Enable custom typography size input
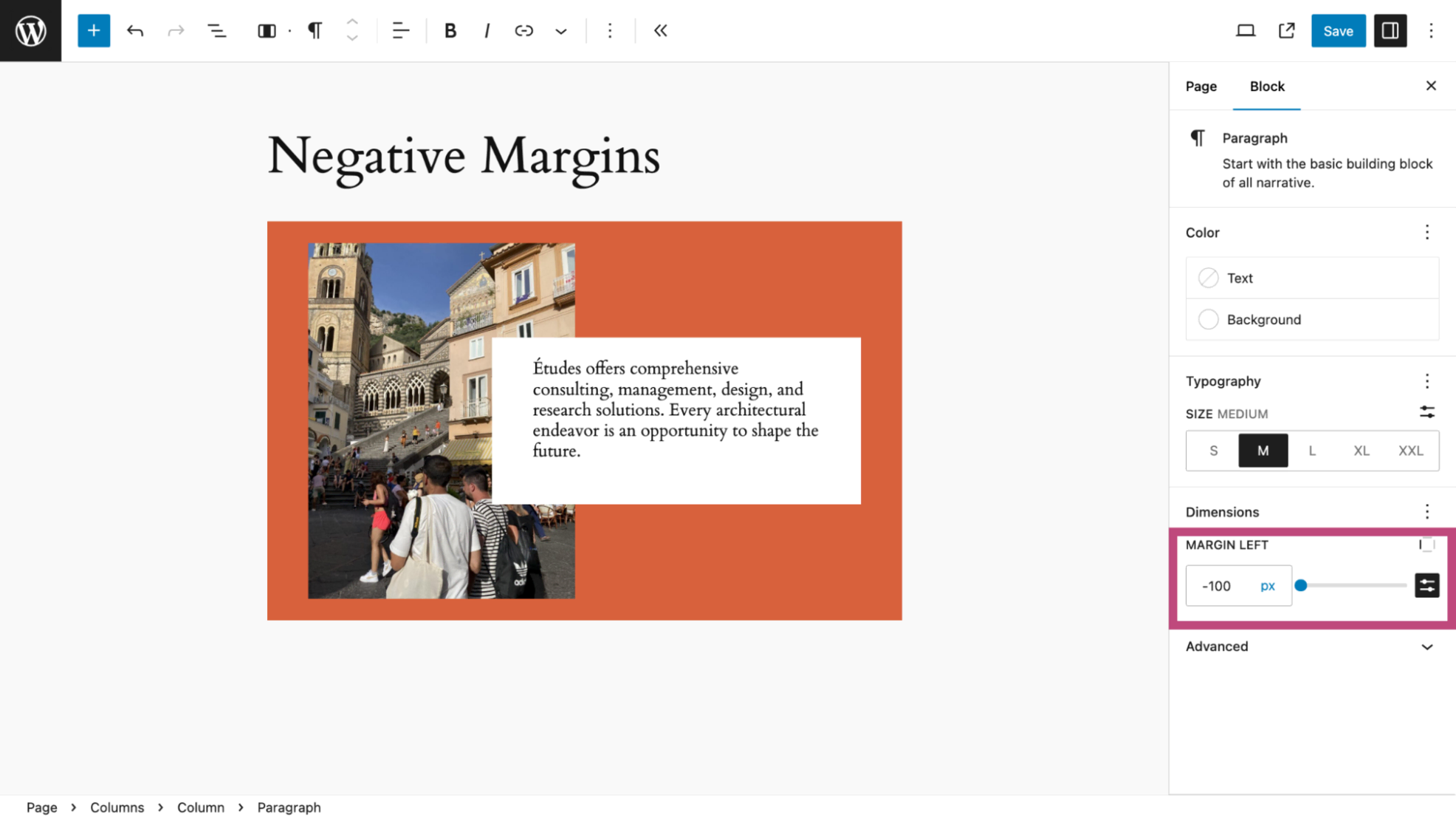Viewport: 1456px width, 820px height. 1426,412
